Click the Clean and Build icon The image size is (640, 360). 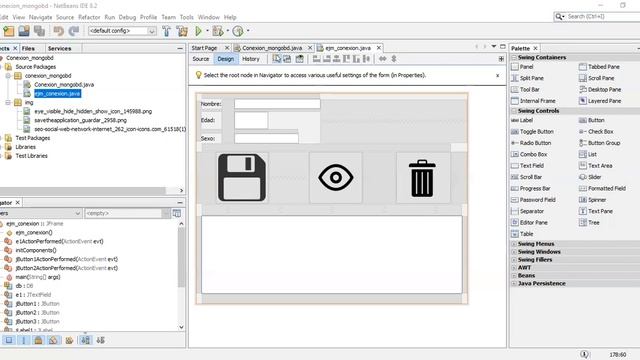(182, 31)
